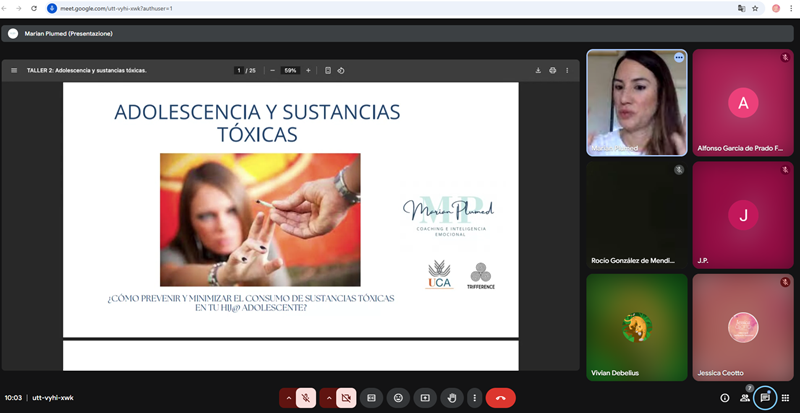
Task: Reload the browser page
Action: pyautogui.click(x=34, y=9)
